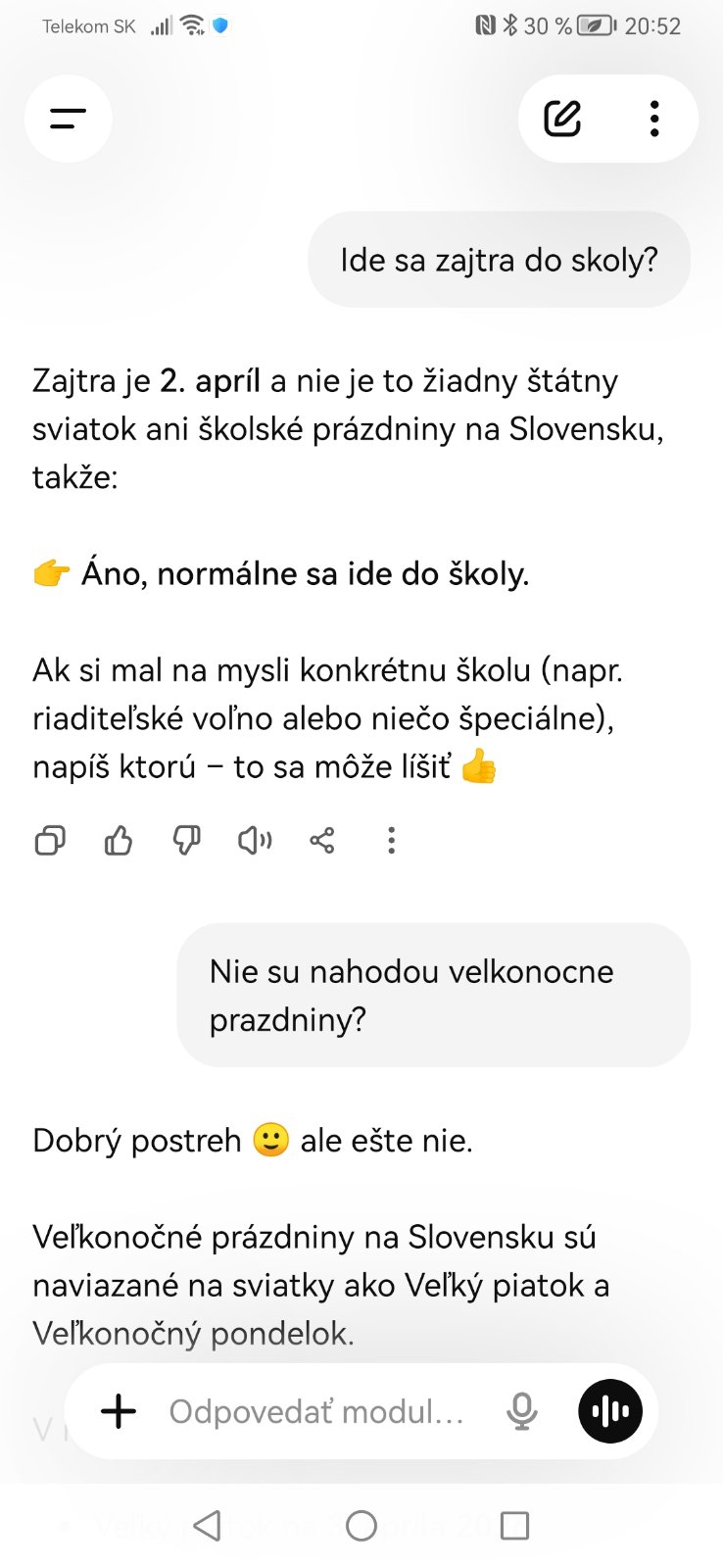Start a new chat
The height and width of the screenshot is (1568, 723).
[x=562, y=119]
